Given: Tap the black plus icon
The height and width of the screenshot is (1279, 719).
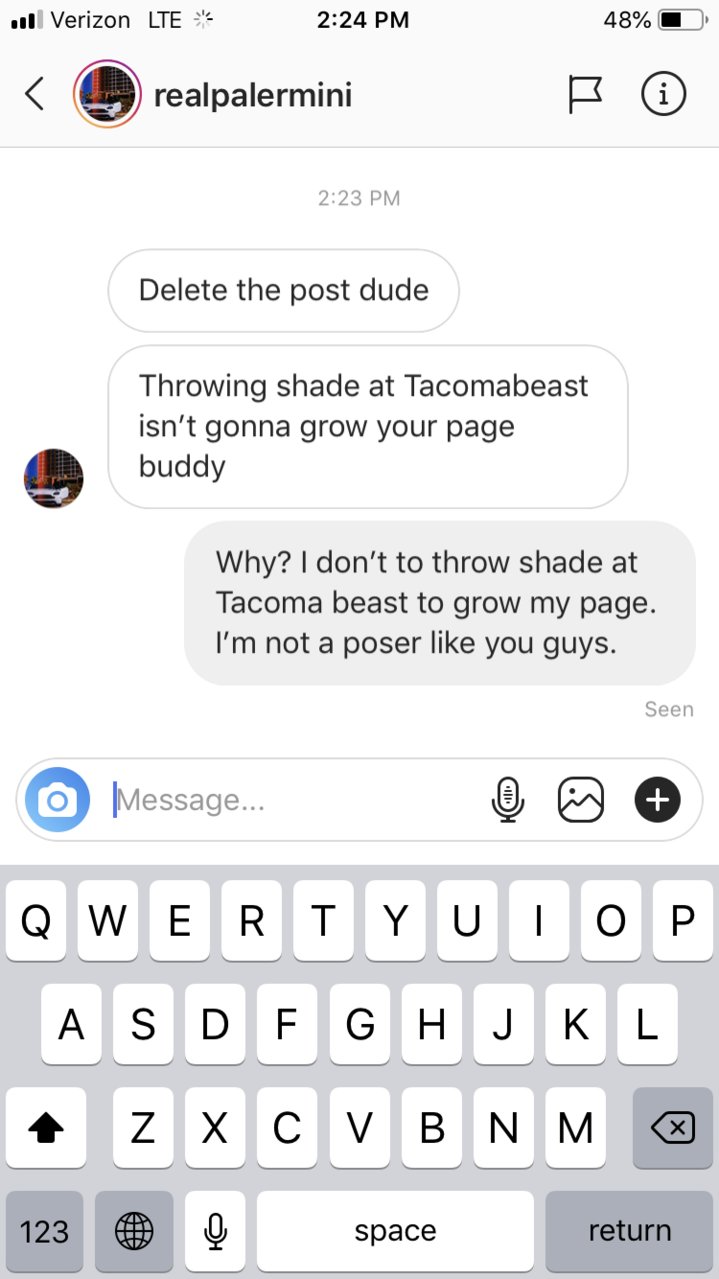Looking at the screenshot, I should point(657,800).
